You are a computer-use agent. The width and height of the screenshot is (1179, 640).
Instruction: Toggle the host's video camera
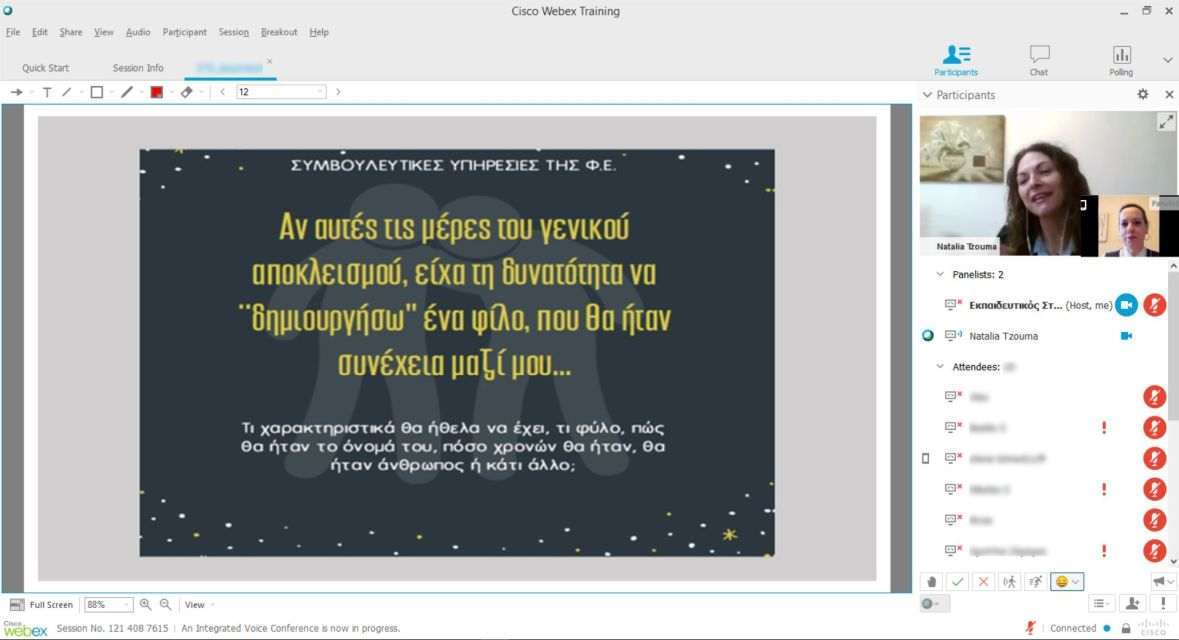(x=1126, y=305)
